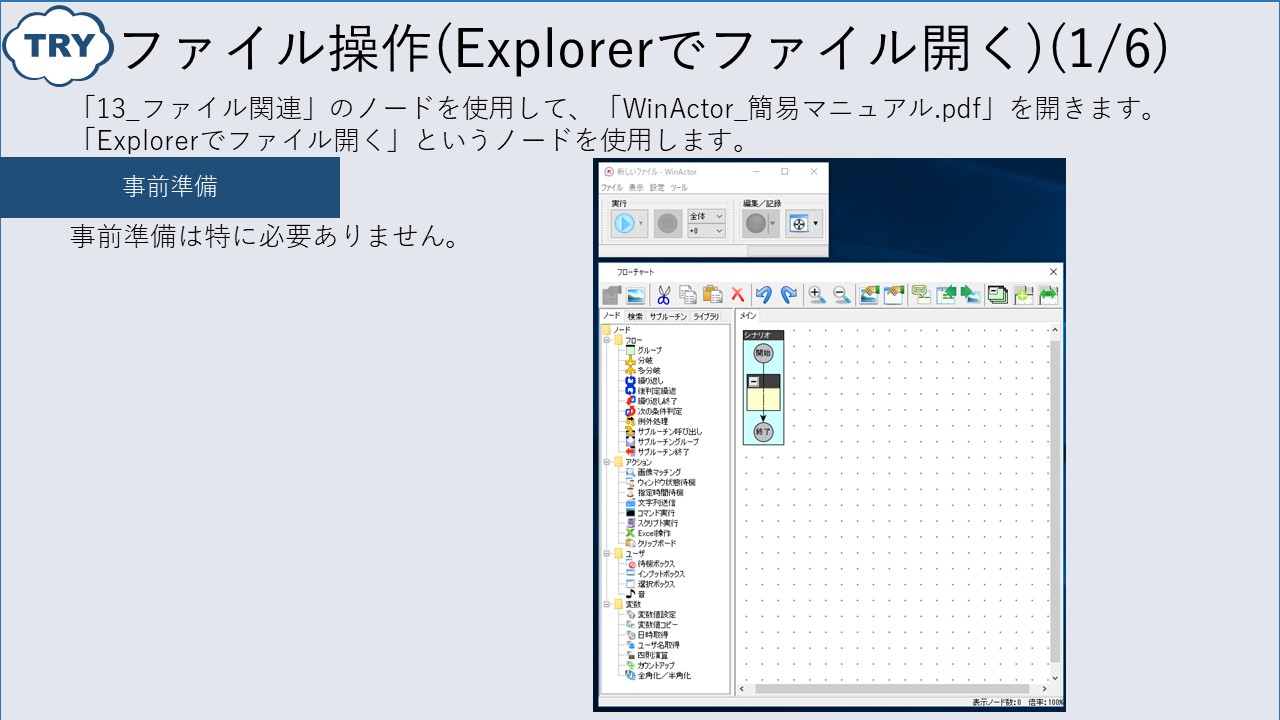
Task: Open the ファイル menu in WinActor
Action: (x=611, y=188)
